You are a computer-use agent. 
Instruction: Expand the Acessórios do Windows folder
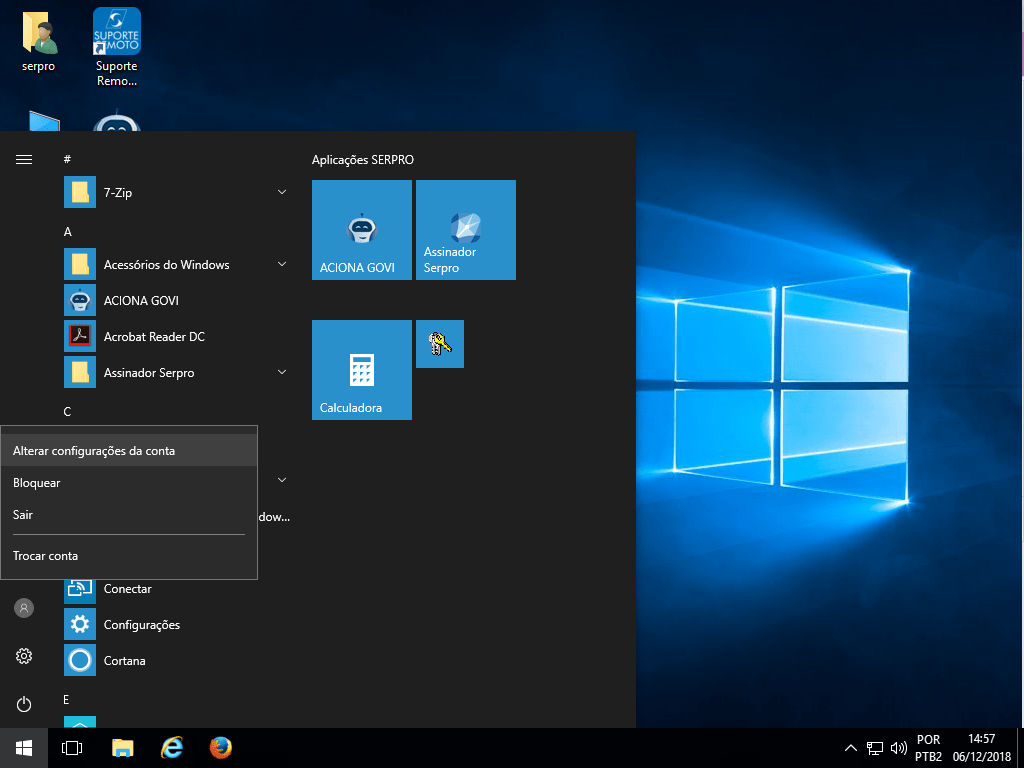(282, 264)
